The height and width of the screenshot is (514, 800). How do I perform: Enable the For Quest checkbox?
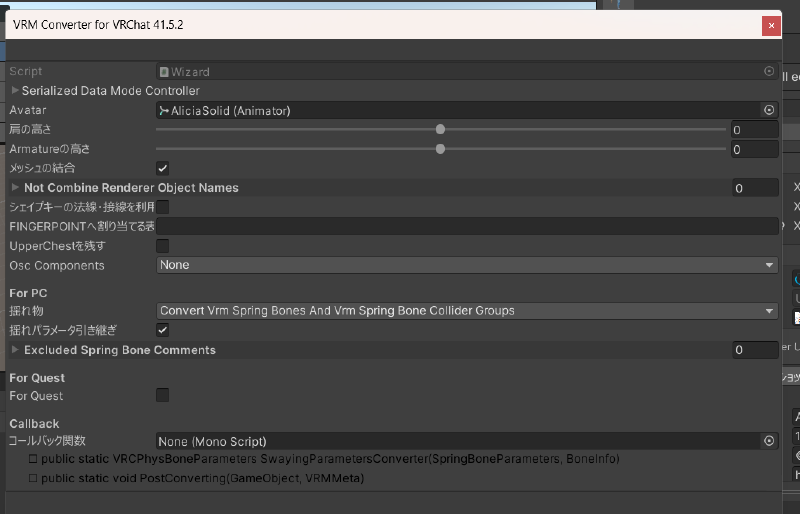163,396
